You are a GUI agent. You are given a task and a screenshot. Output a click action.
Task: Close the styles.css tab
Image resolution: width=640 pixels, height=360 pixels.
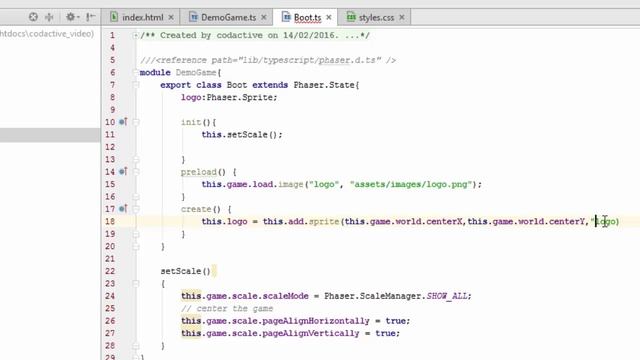click(x=402, y=17)
